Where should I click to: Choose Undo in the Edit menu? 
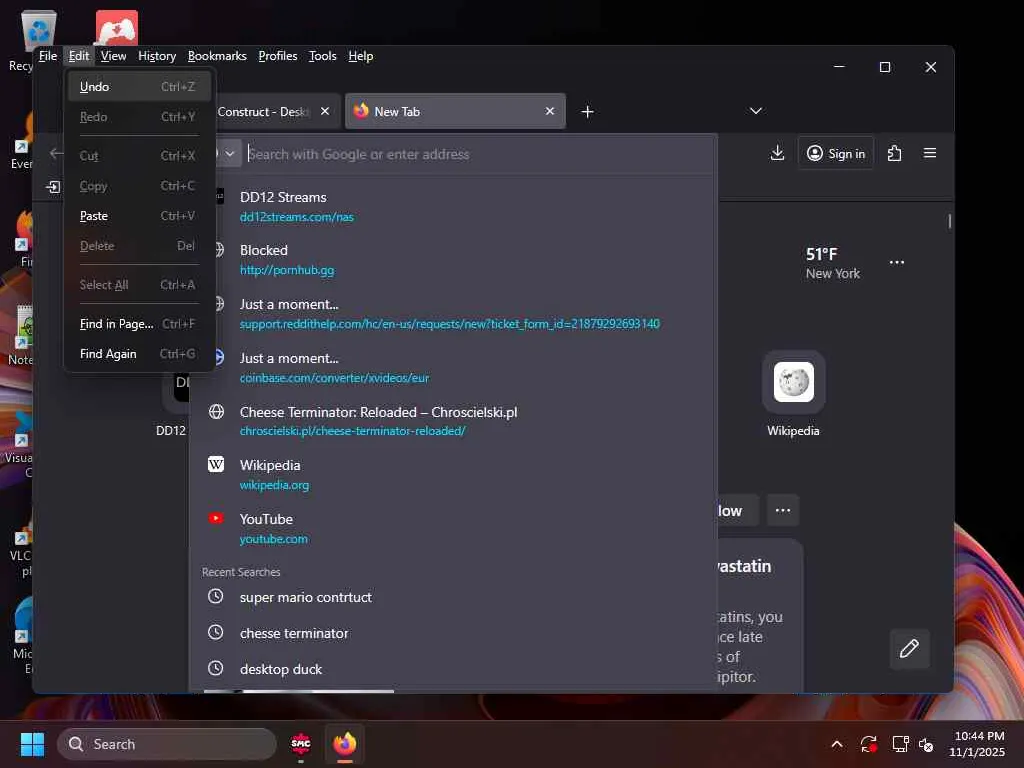click(139, 87)
